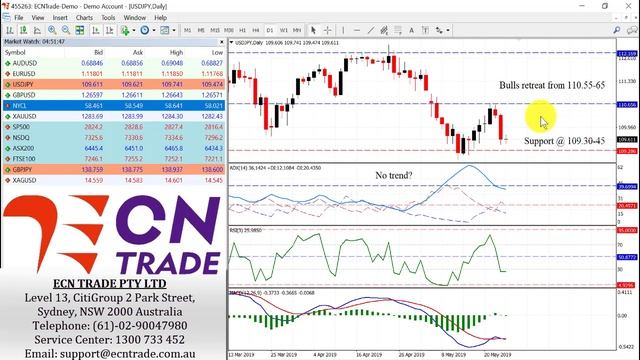640x360 pixels.
Task: Open the search magnifier at top right
Action: [x=617, y=30]
